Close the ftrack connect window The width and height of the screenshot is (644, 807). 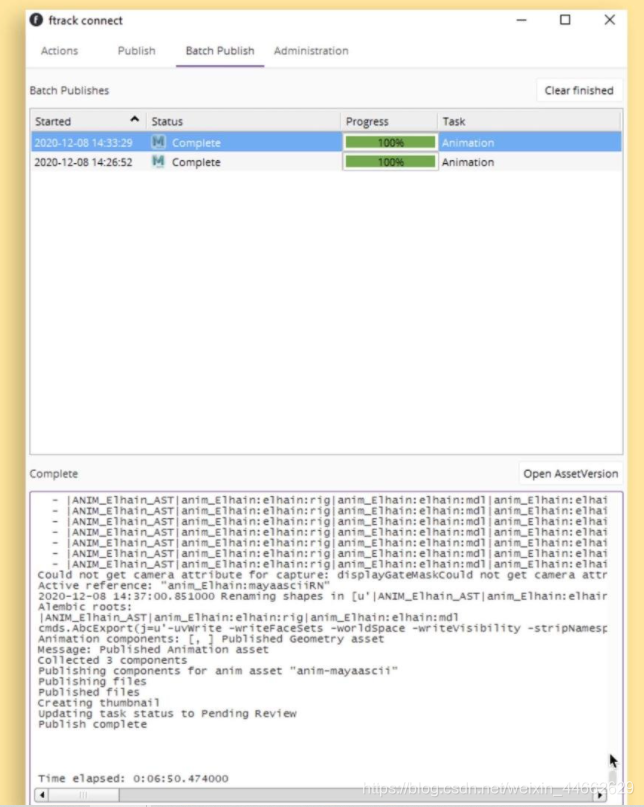click(x=610, y=20)
